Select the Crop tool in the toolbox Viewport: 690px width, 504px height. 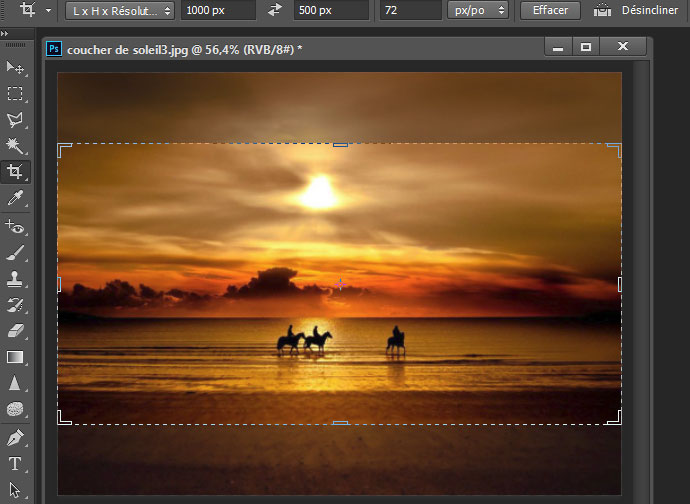click(15, 172)
